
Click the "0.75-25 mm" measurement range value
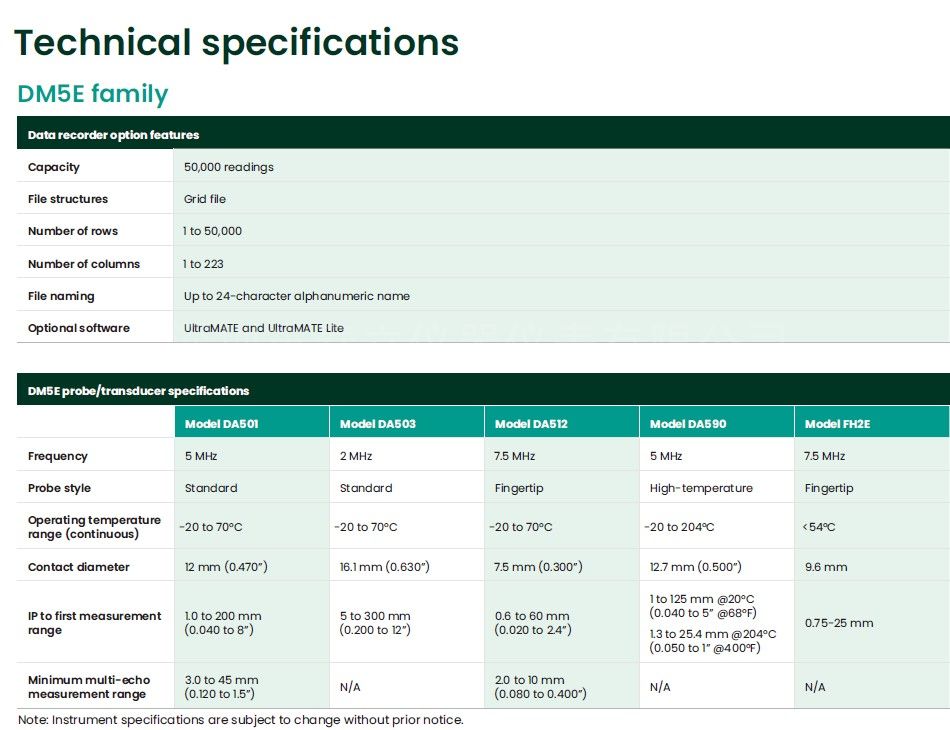(x=838, y=623)
